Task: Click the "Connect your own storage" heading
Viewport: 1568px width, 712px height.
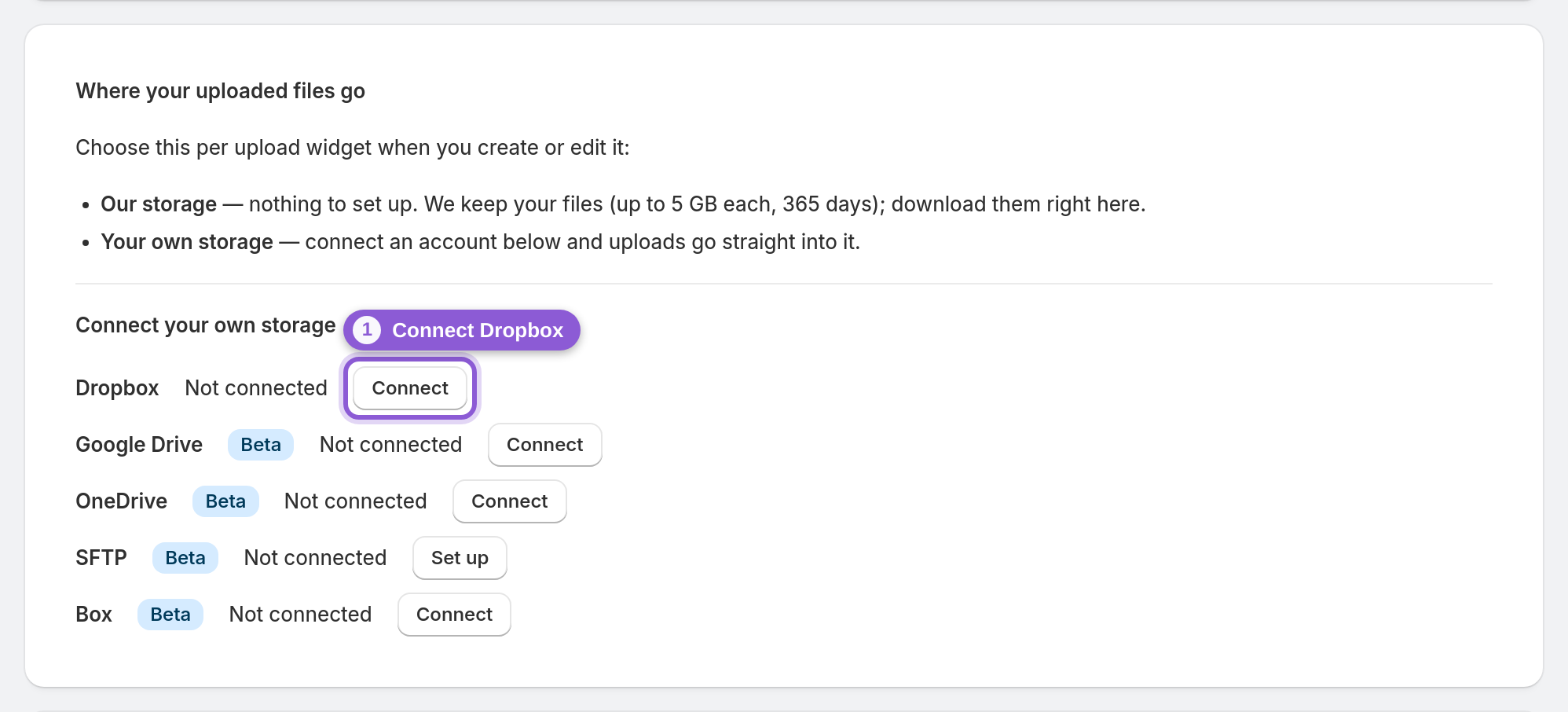Action: tap(206, 325)
